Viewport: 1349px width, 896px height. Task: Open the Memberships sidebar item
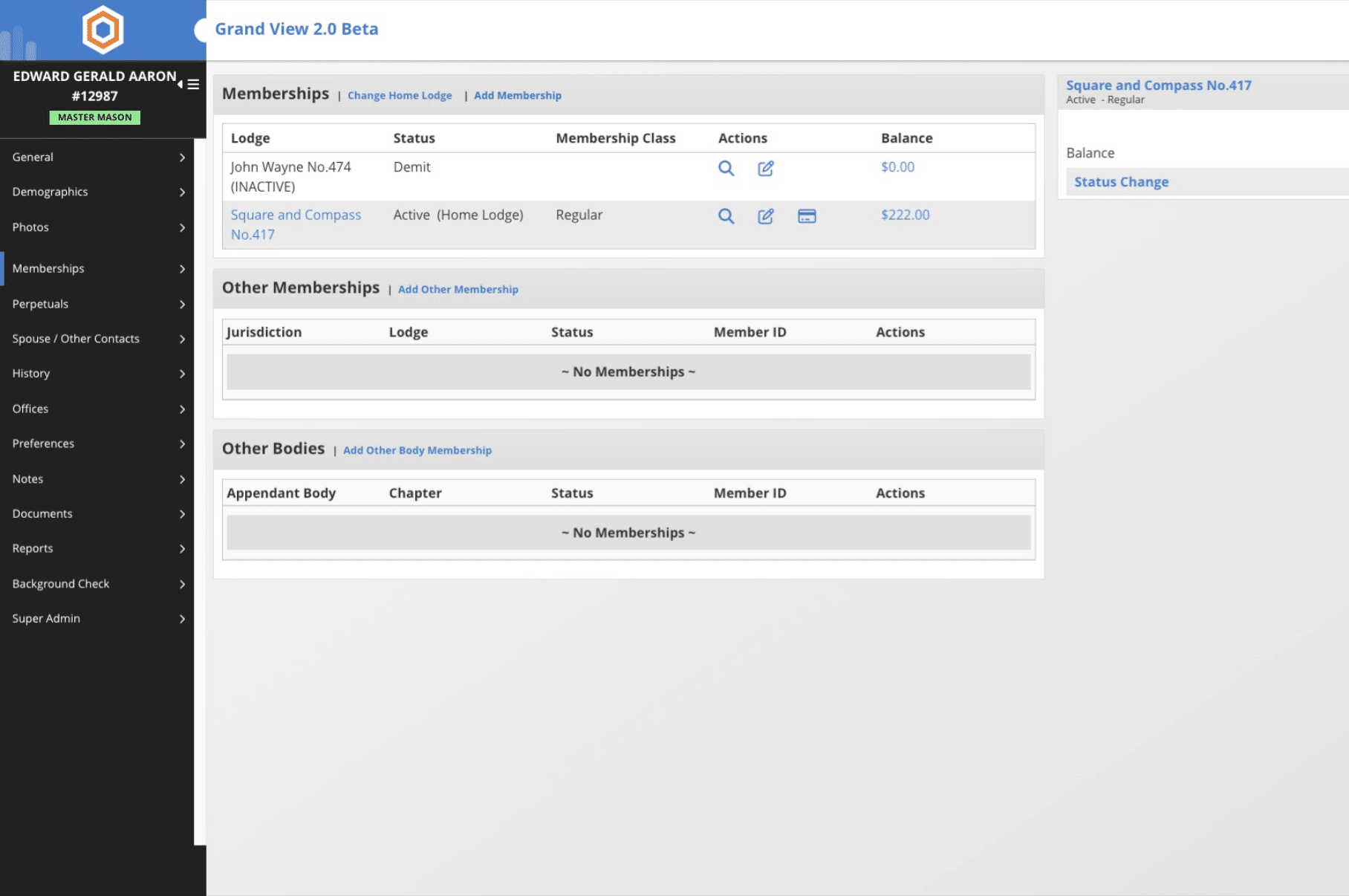pyautogui.click(x=97, y=268)
